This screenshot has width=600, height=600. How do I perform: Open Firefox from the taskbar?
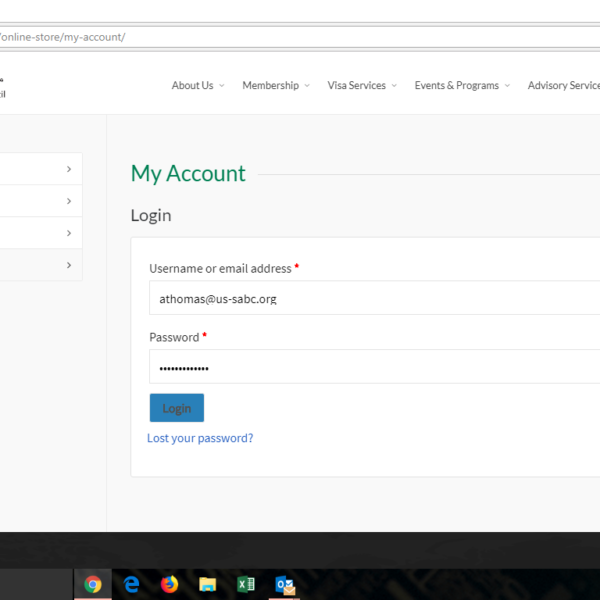[169, 585]
